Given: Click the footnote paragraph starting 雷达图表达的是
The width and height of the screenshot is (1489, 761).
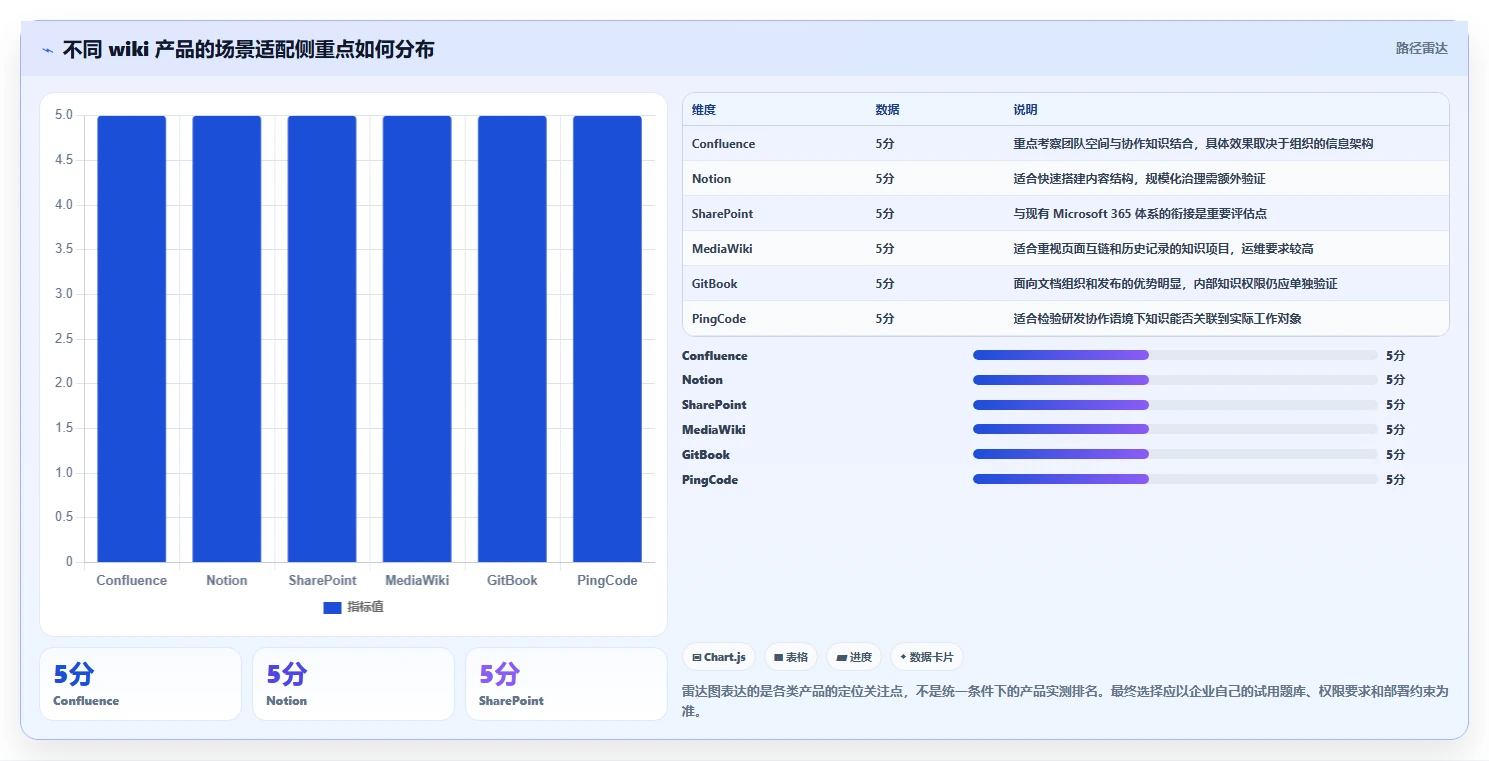Looking at the screenshot, I should click(1065, 701).
